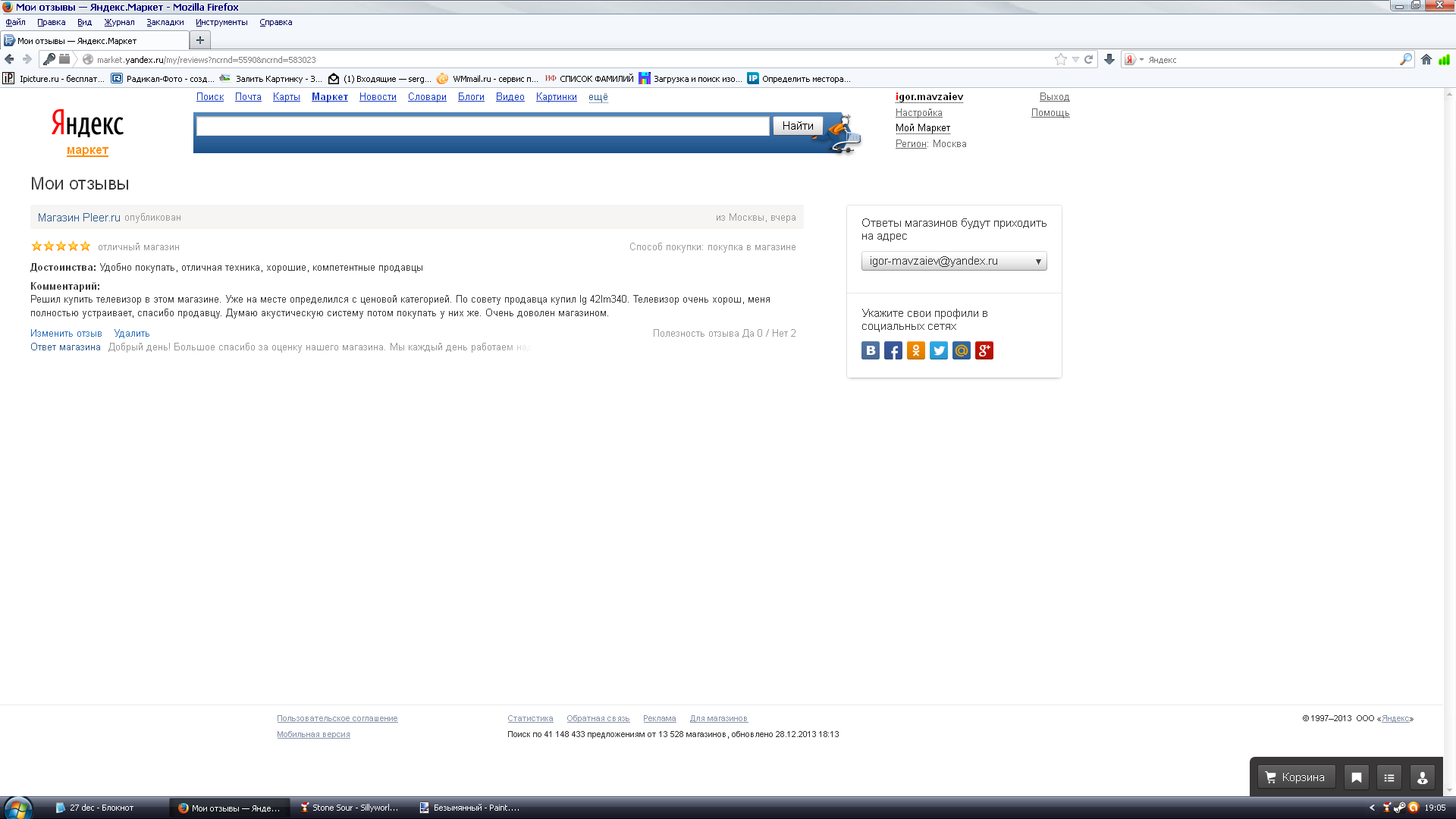Open the Закладки menu
This screenshot has width=1456, height=819.
[x=165, y=22]
